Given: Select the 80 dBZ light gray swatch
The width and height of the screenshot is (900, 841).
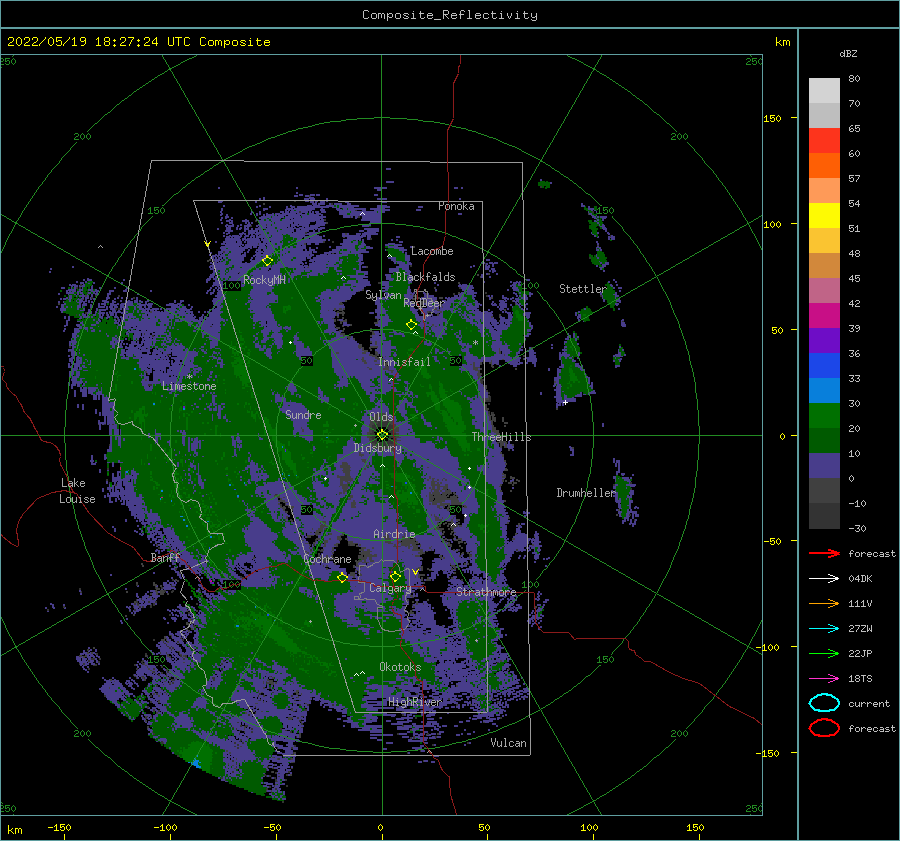Looking at the screenshot, I should coord(824,90).
